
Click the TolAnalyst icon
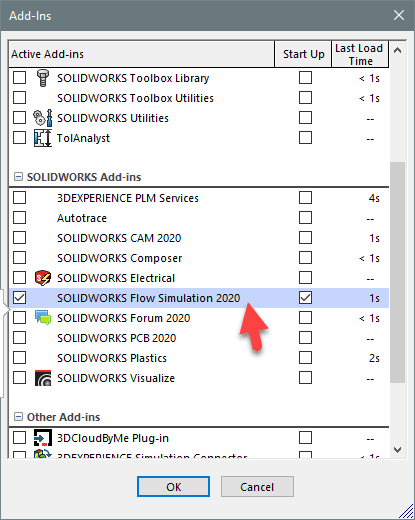(43, 138)
